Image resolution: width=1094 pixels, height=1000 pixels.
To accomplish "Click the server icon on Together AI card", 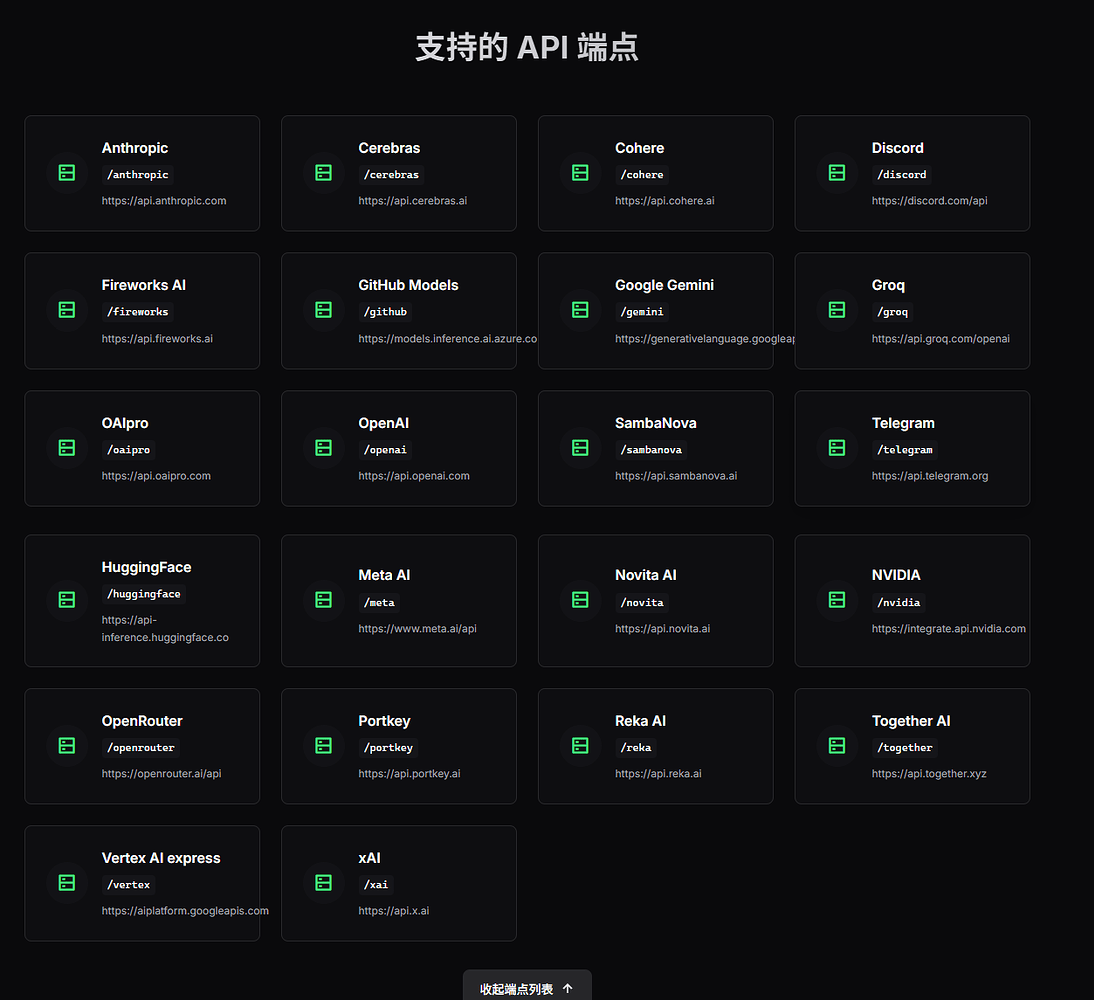I will click(837, 746).
